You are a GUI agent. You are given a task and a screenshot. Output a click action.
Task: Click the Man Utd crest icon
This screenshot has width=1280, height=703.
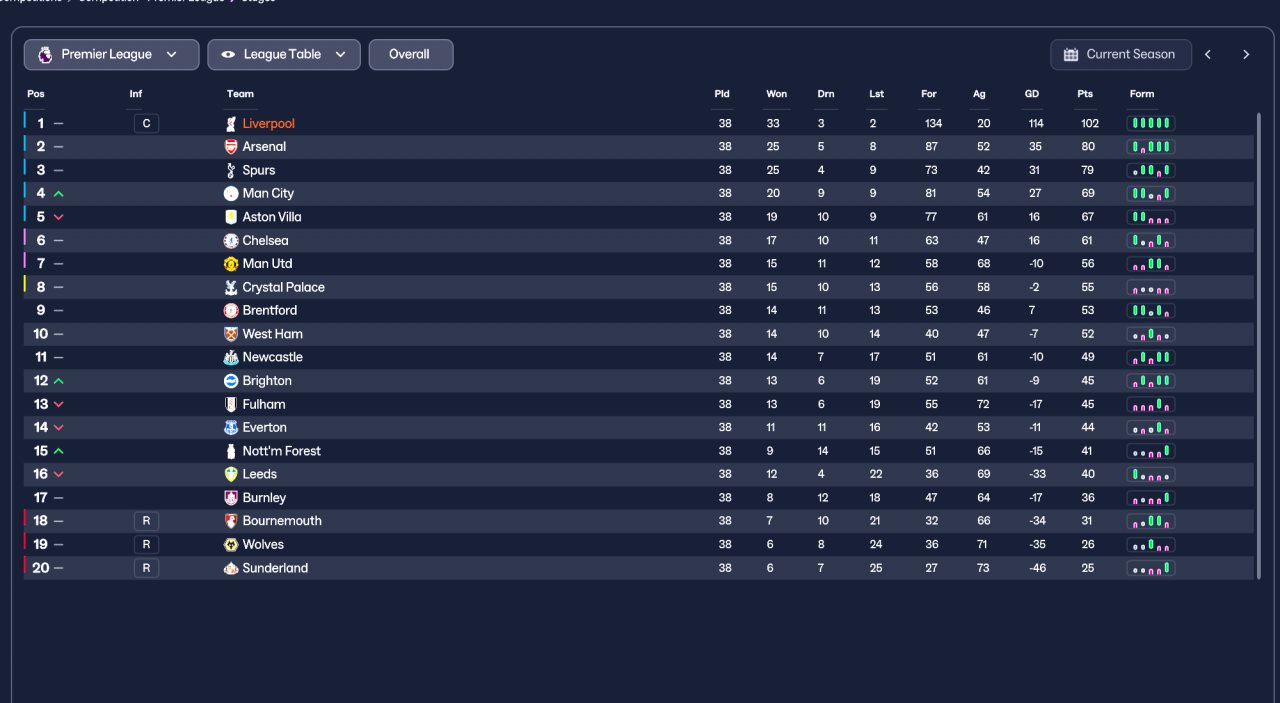click(231, 264)
